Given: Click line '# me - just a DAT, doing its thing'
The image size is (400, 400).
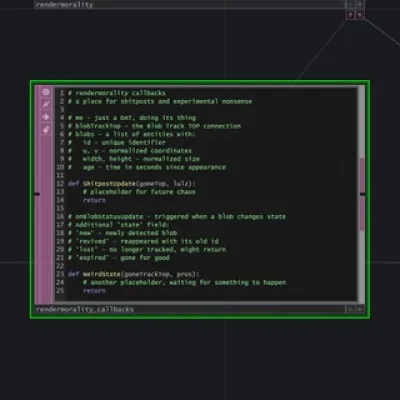Looking at the screenshot, I should (132, 118).
